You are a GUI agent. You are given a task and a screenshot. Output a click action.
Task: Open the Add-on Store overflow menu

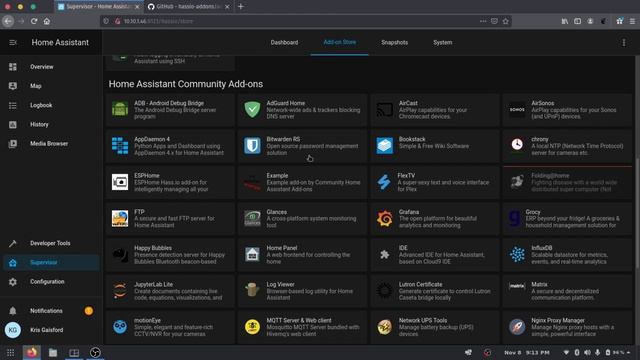pos(624,42)
